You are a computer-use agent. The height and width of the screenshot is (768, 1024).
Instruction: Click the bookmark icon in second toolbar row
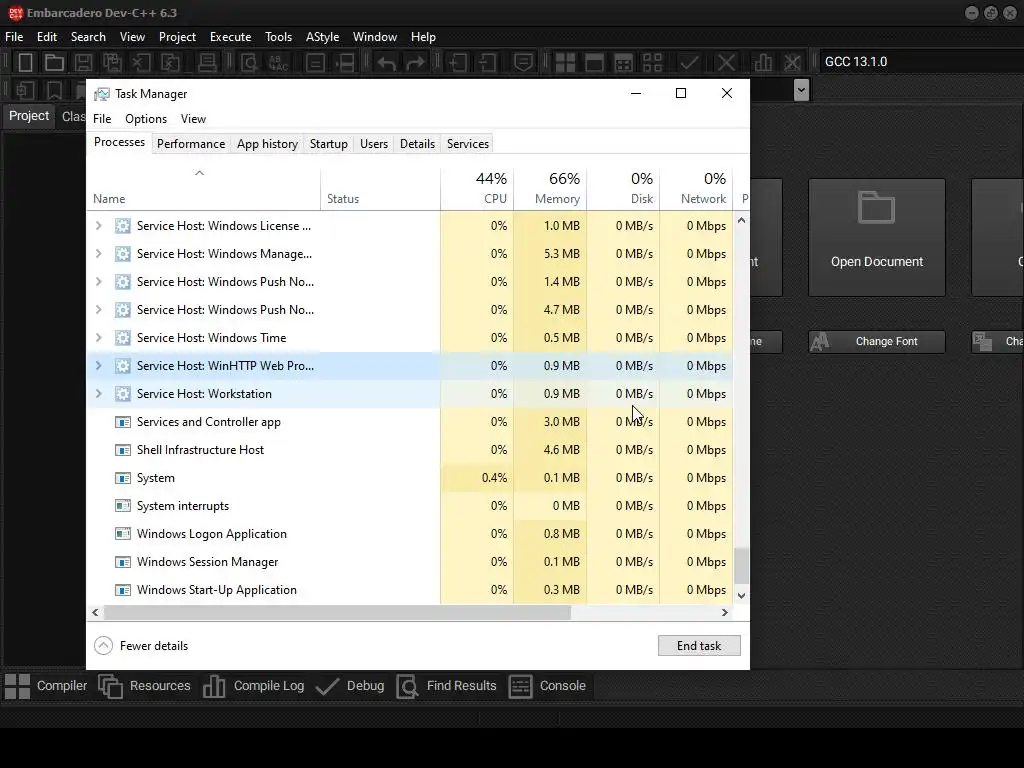(54, 90)
